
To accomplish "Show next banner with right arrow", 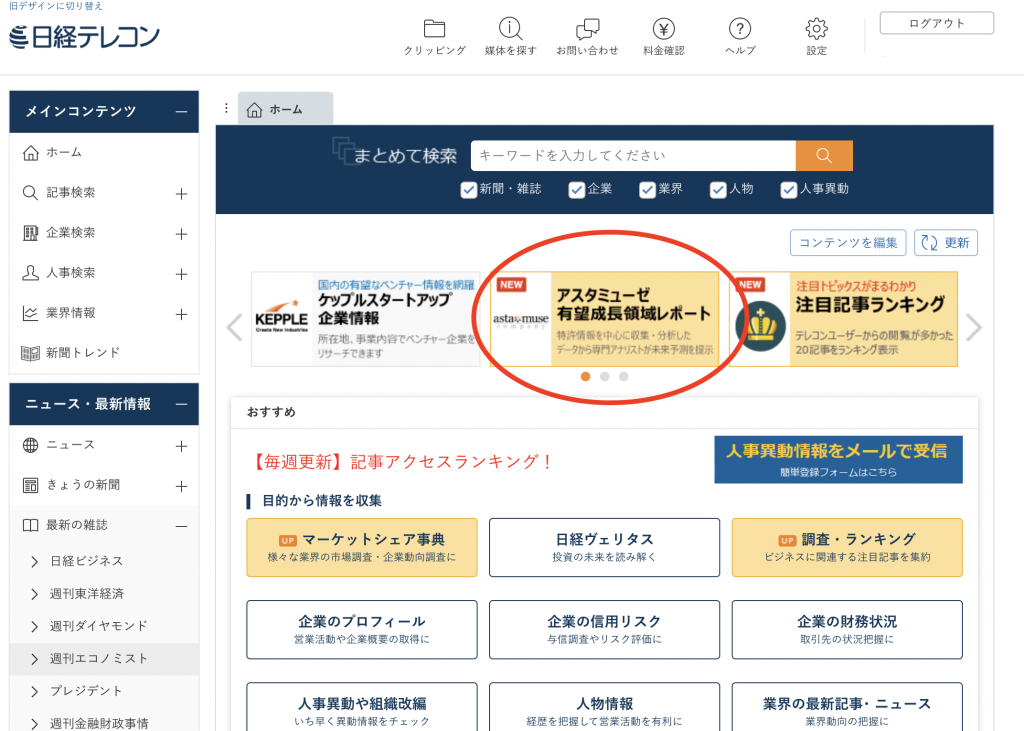I will (974, 327).
